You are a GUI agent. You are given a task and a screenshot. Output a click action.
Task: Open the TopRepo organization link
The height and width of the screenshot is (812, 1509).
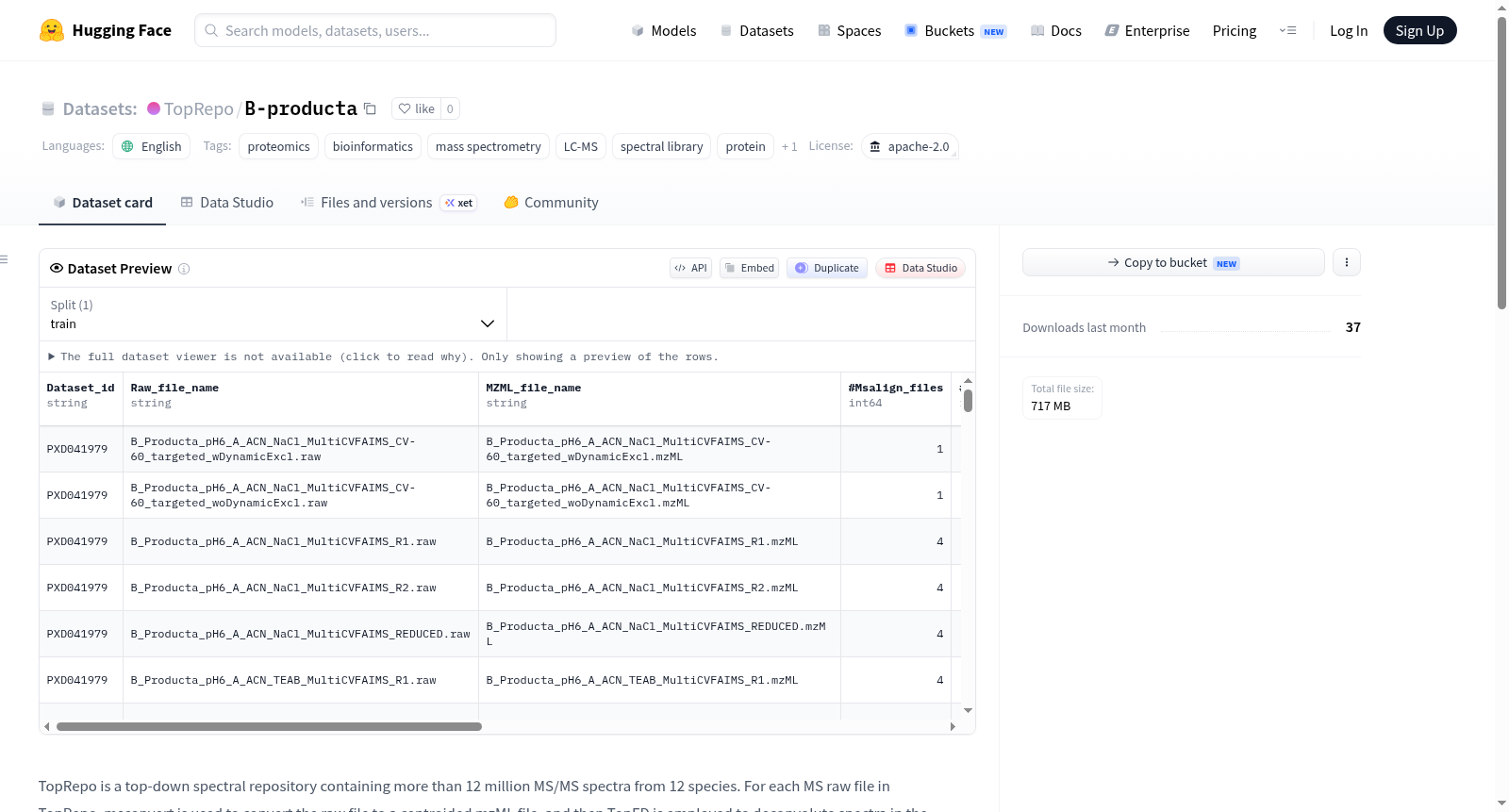(x=198, y=108)
